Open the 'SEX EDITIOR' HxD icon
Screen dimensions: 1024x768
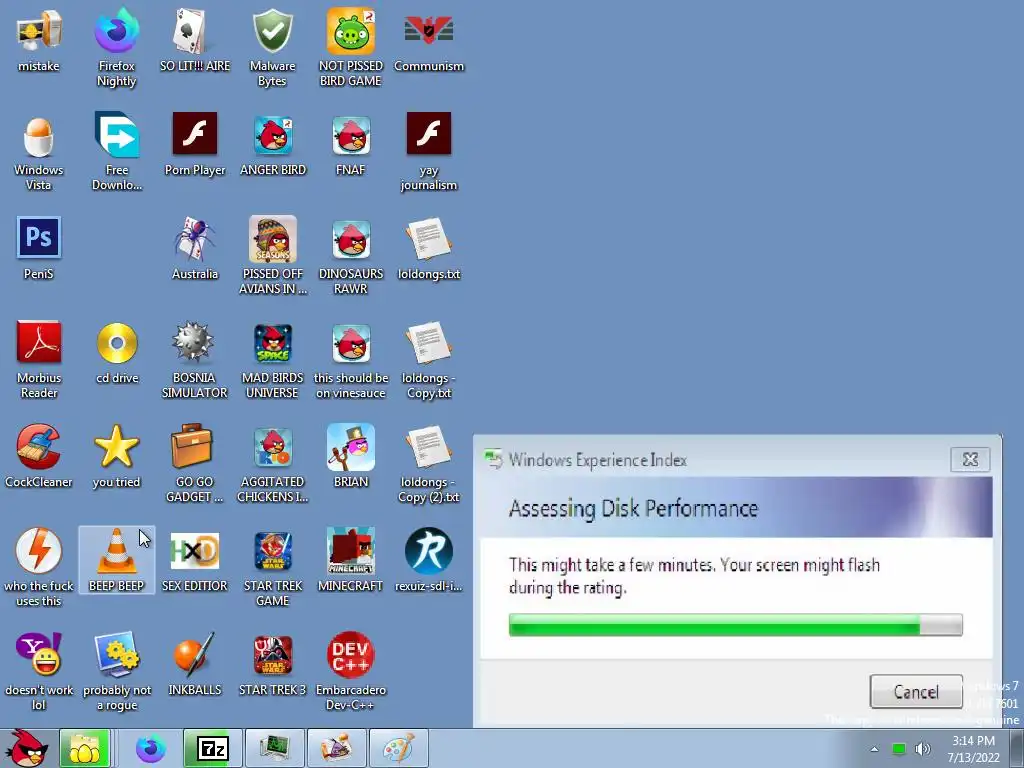(x=195, y=560)
